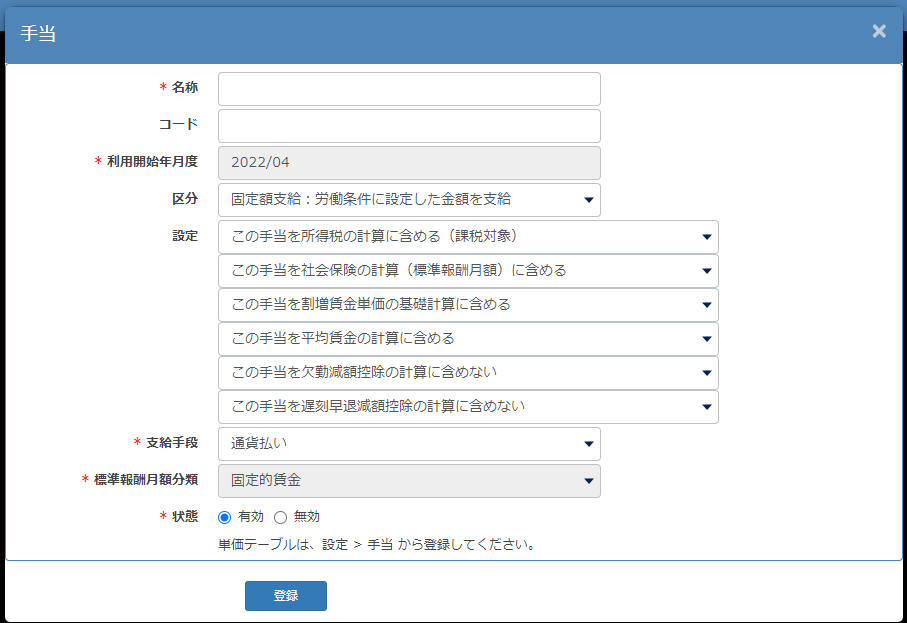Open the 区分 dropdown
Screen dimensions: 907x623
[409, 200]
